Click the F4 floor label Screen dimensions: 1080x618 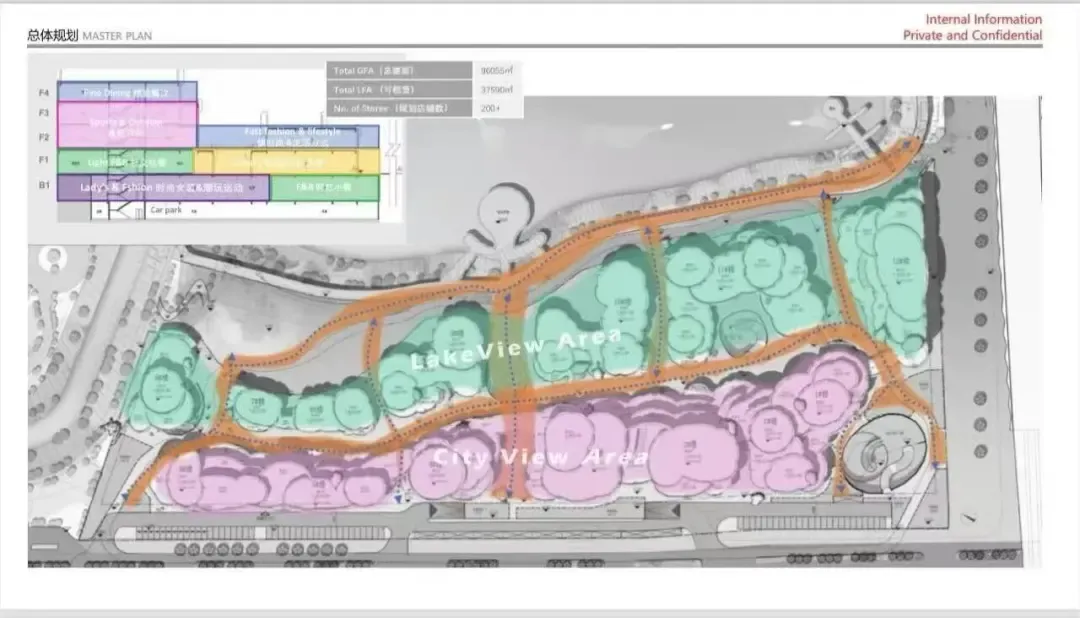click(44, 92)
